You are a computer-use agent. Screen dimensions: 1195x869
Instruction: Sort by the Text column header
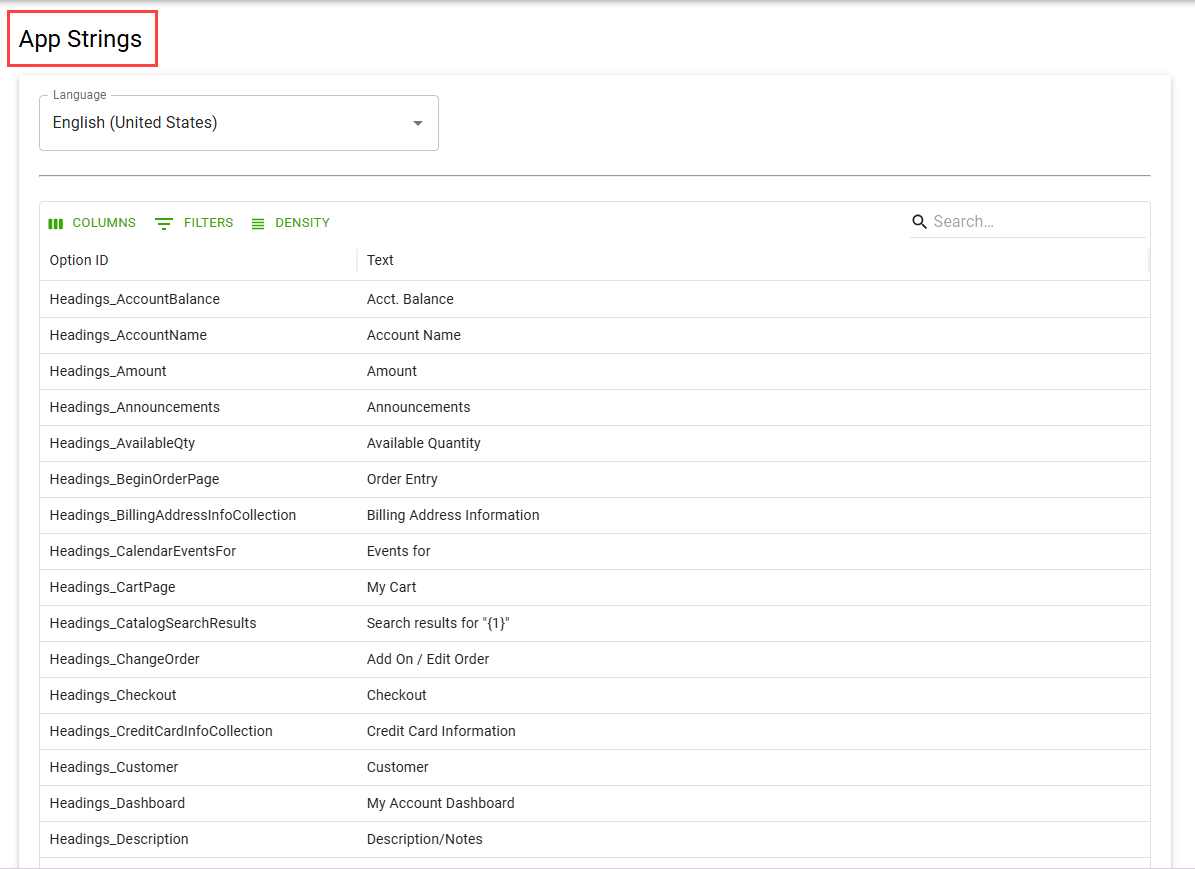(x=380, y=260)
